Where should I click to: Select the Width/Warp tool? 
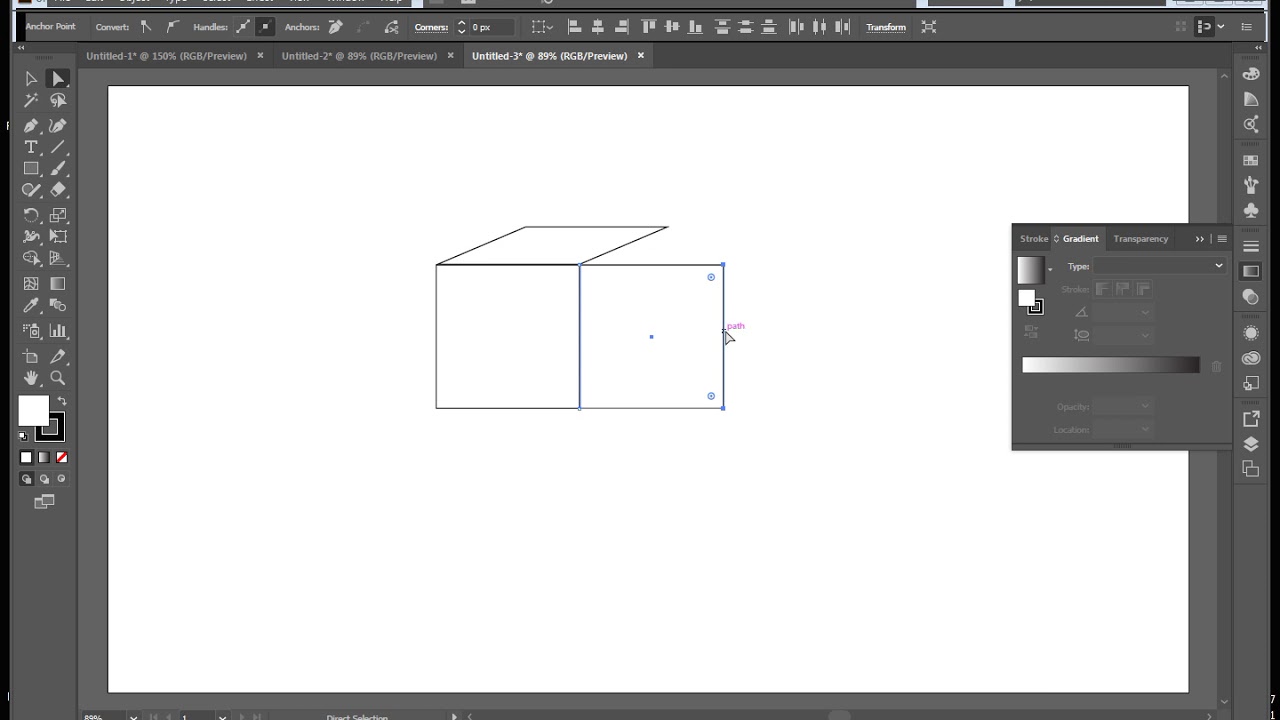tap(31, 237)
